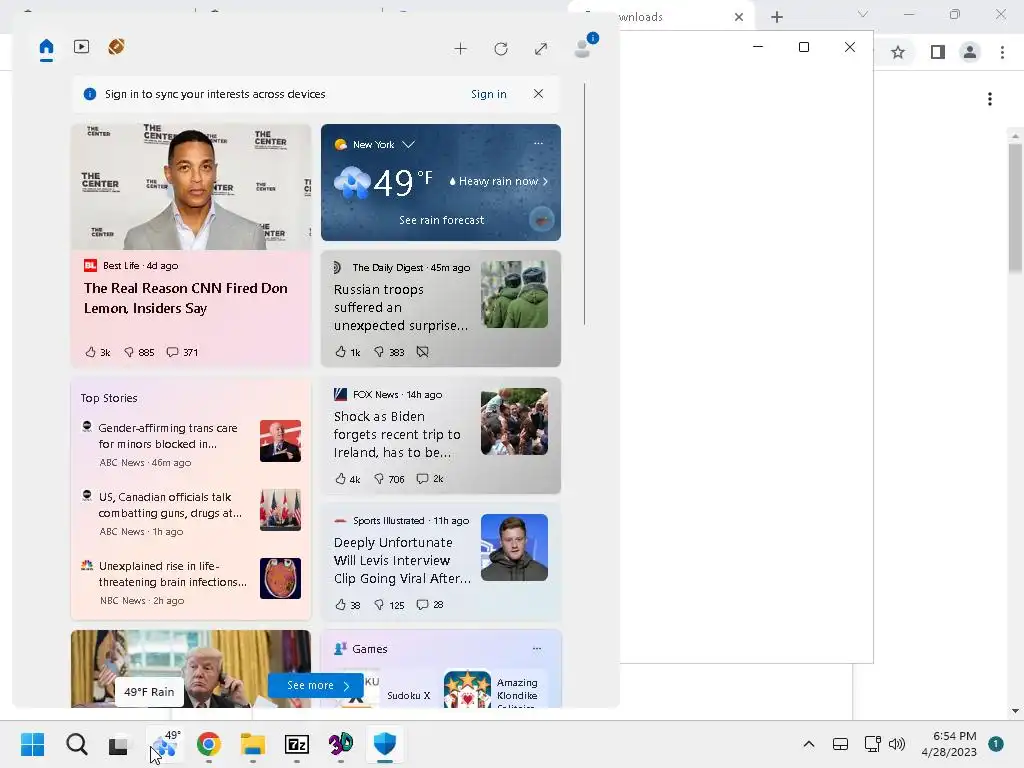Screen dimensions: 1024x768
Task: Toggle Chrome side panel
Action: point(938,52)
